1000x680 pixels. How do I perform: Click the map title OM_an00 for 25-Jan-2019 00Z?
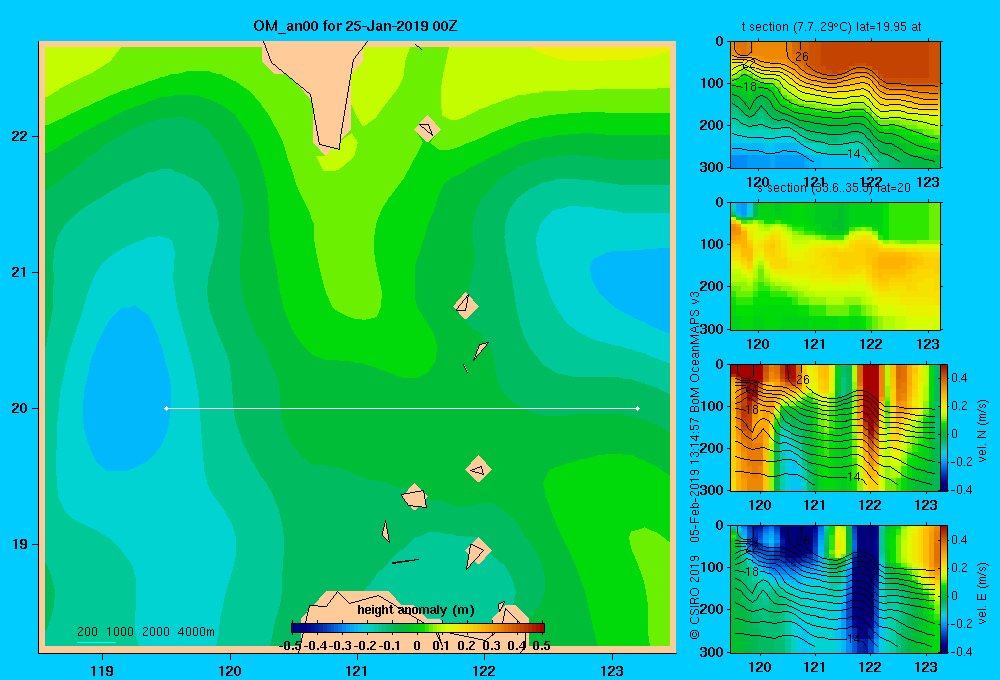point(355,26)
